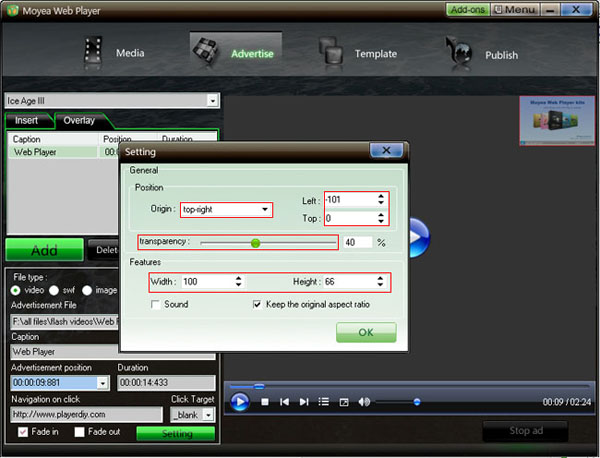Confirm settings with OK button
Viewport: 600px width, 458px height.
pos(366,332)
